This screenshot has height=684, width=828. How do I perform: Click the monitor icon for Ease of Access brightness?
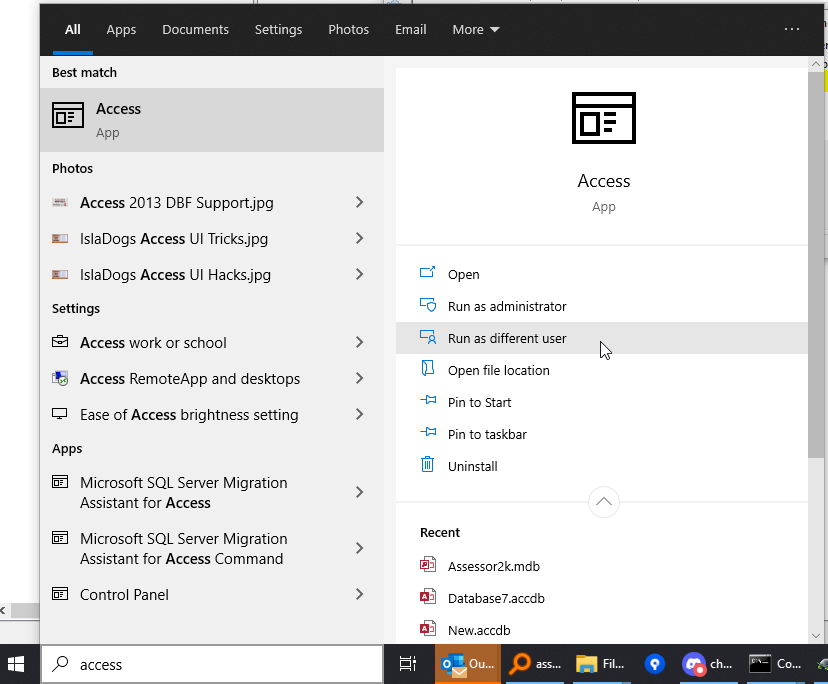[60, 414]
